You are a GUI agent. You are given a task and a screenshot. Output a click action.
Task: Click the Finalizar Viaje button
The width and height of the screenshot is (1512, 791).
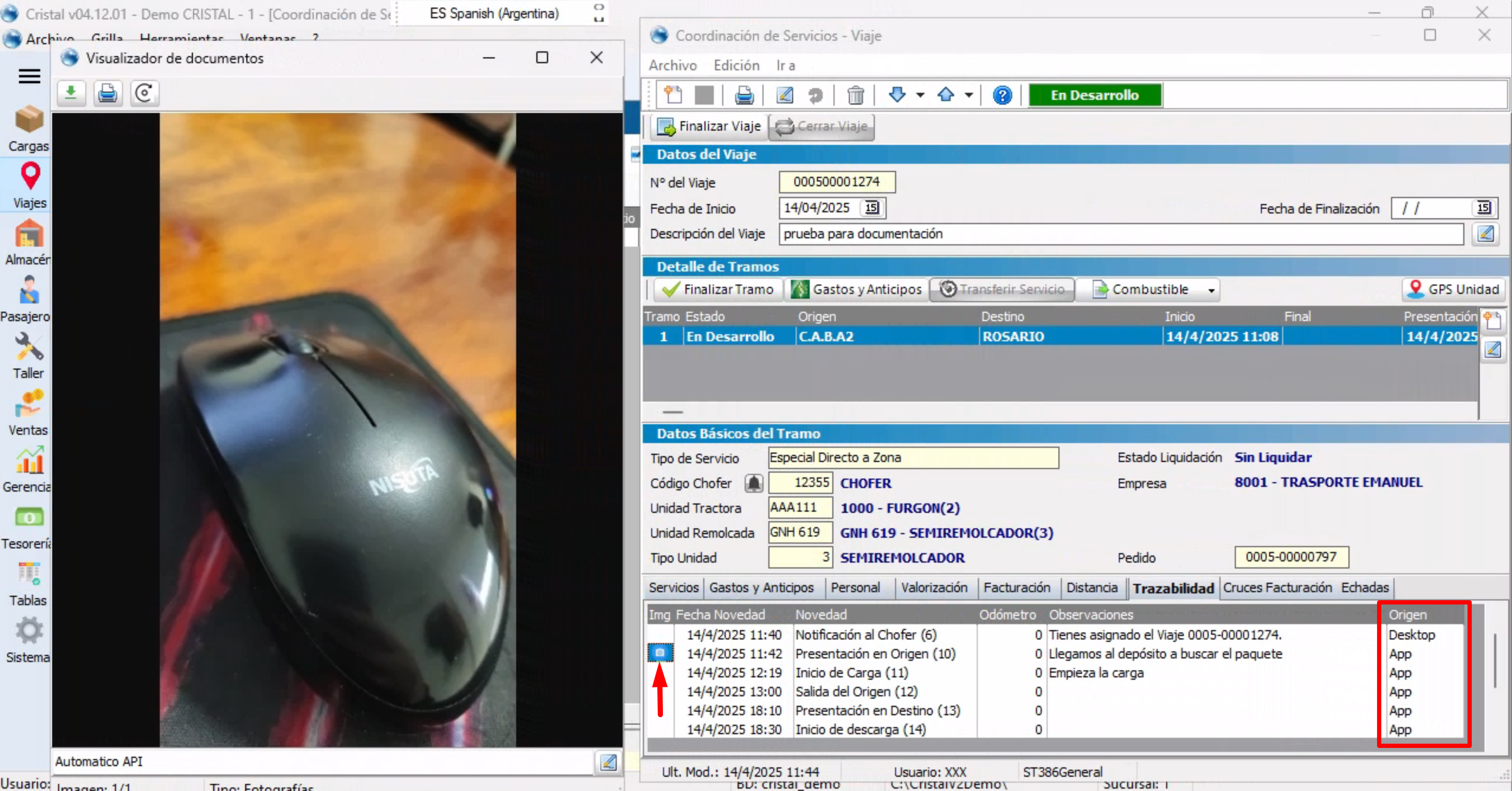click(x=709, y=126)
